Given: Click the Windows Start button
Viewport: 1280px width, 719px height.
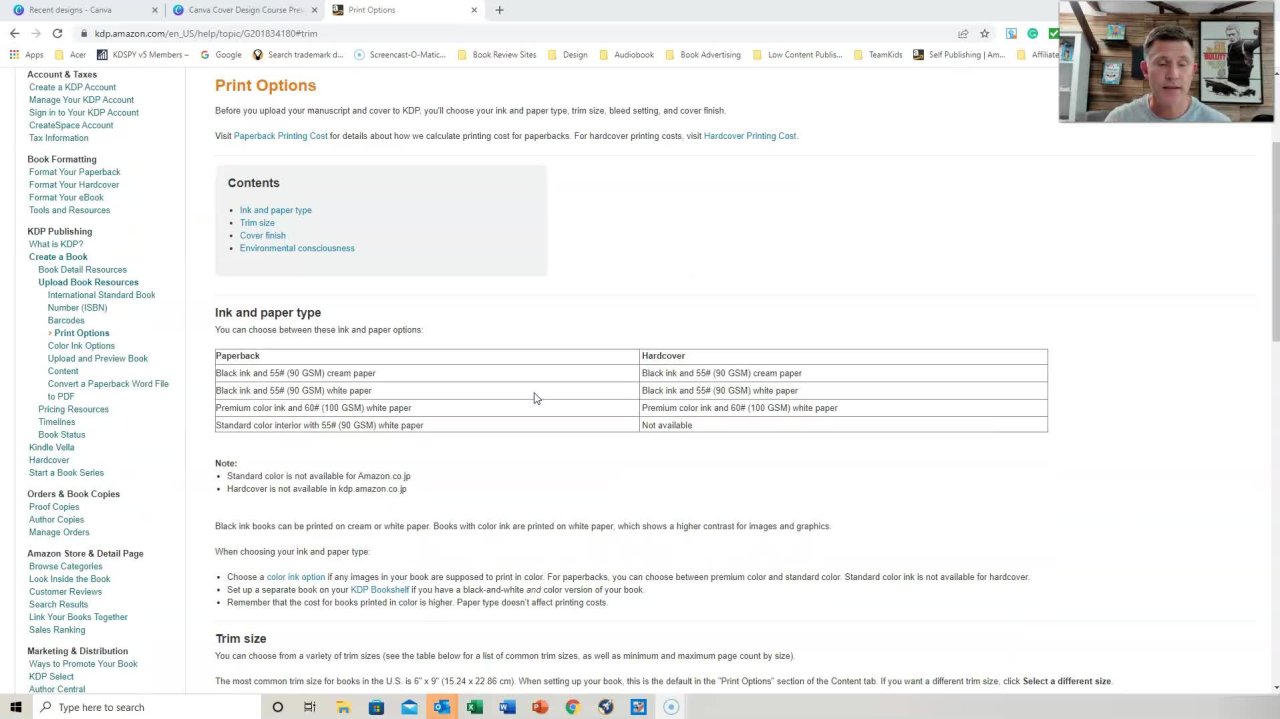Looking at the screenshot, I should [15, 707].
